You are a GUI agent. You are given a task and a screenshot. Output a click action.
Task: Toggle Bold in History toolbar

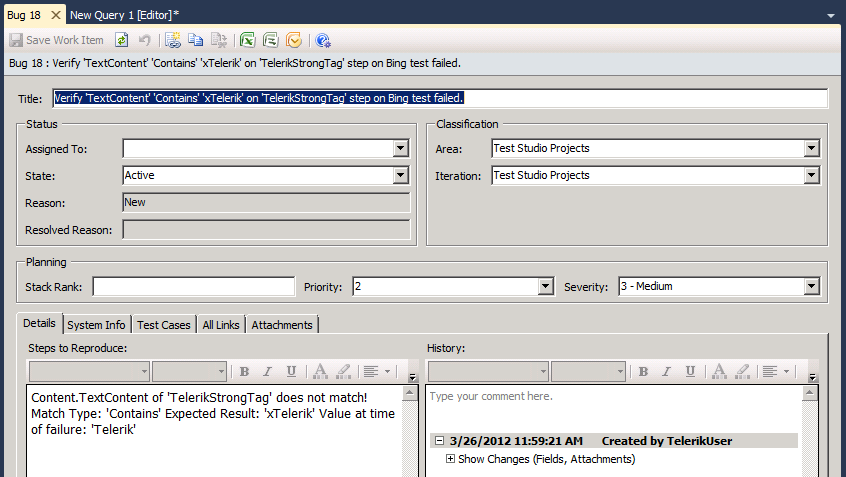[x=643, y=371]
